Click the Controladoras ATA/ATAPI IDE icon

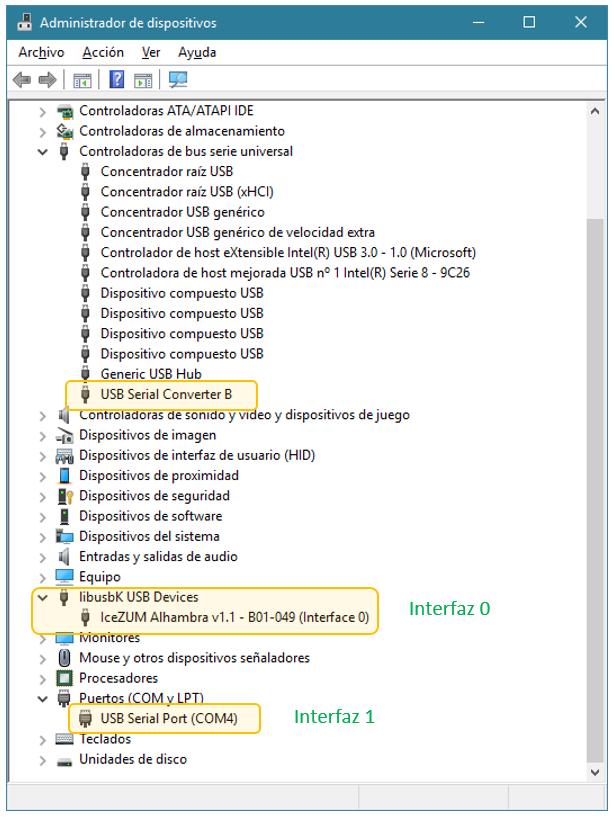coord(65,111)
